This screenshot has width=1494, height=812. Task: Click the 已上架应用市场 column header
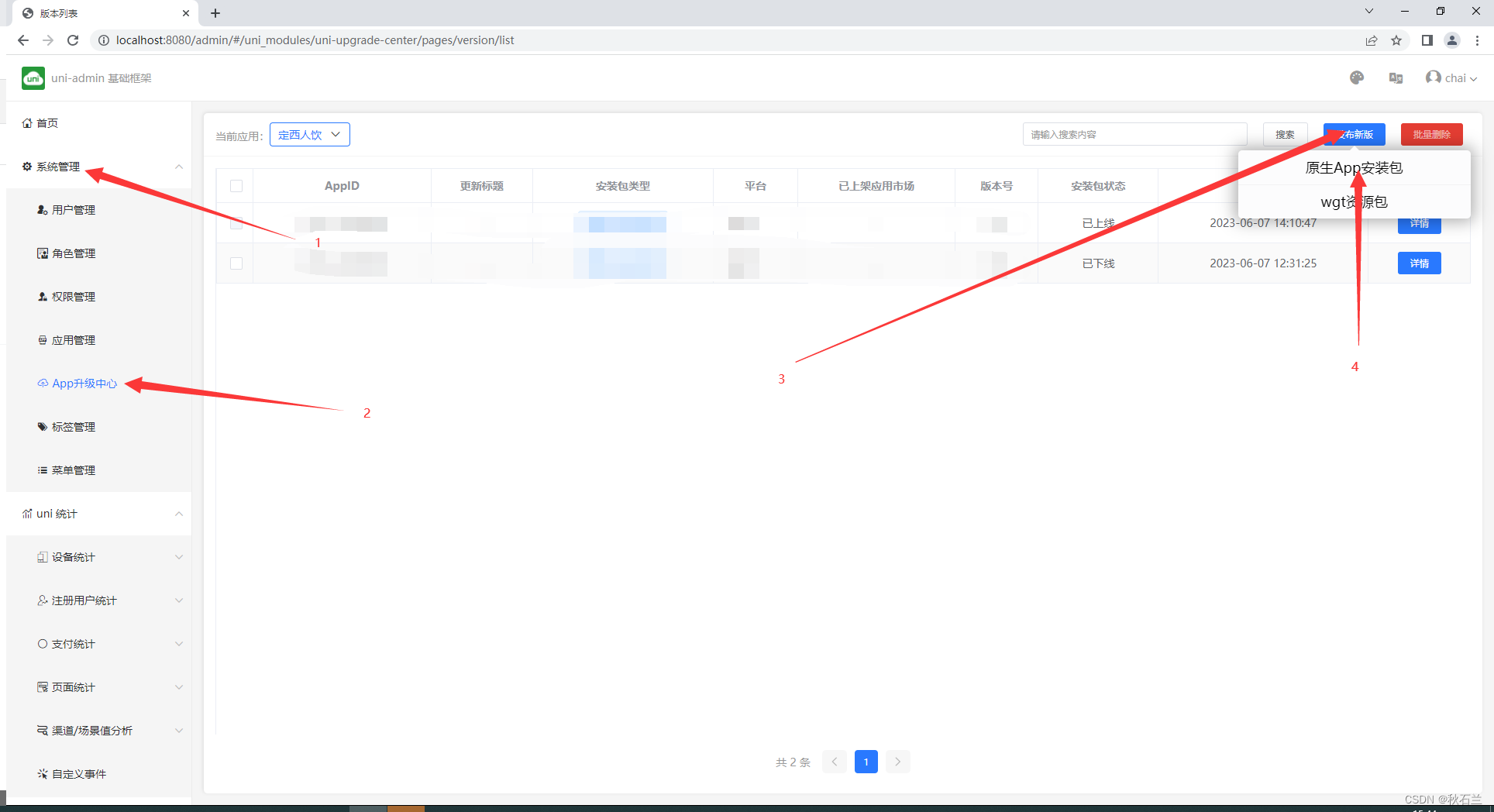(x=876, y=186)
